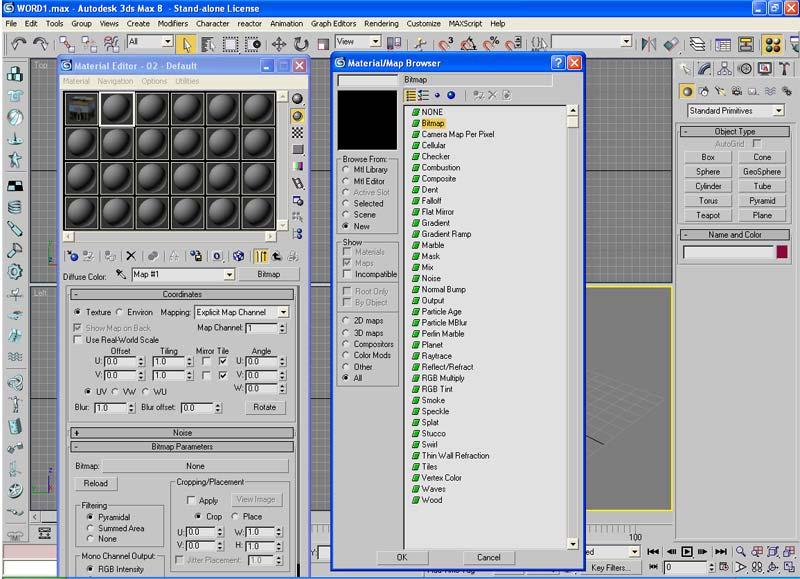This screenshot has width=800, height=579.
Task: Open the Customize menu
Action: pos(423,23)
